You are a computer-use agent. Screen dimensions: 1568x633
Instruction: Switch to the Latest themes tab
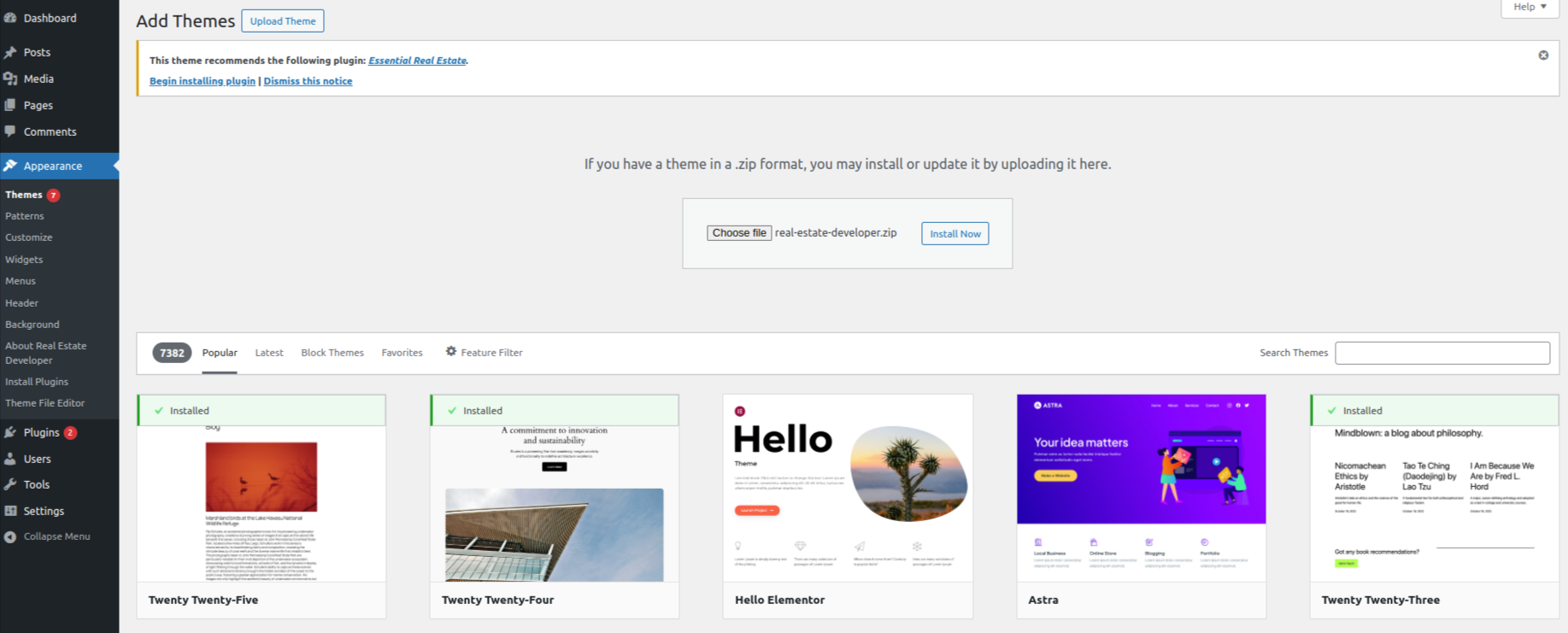[x=269, y=353]
